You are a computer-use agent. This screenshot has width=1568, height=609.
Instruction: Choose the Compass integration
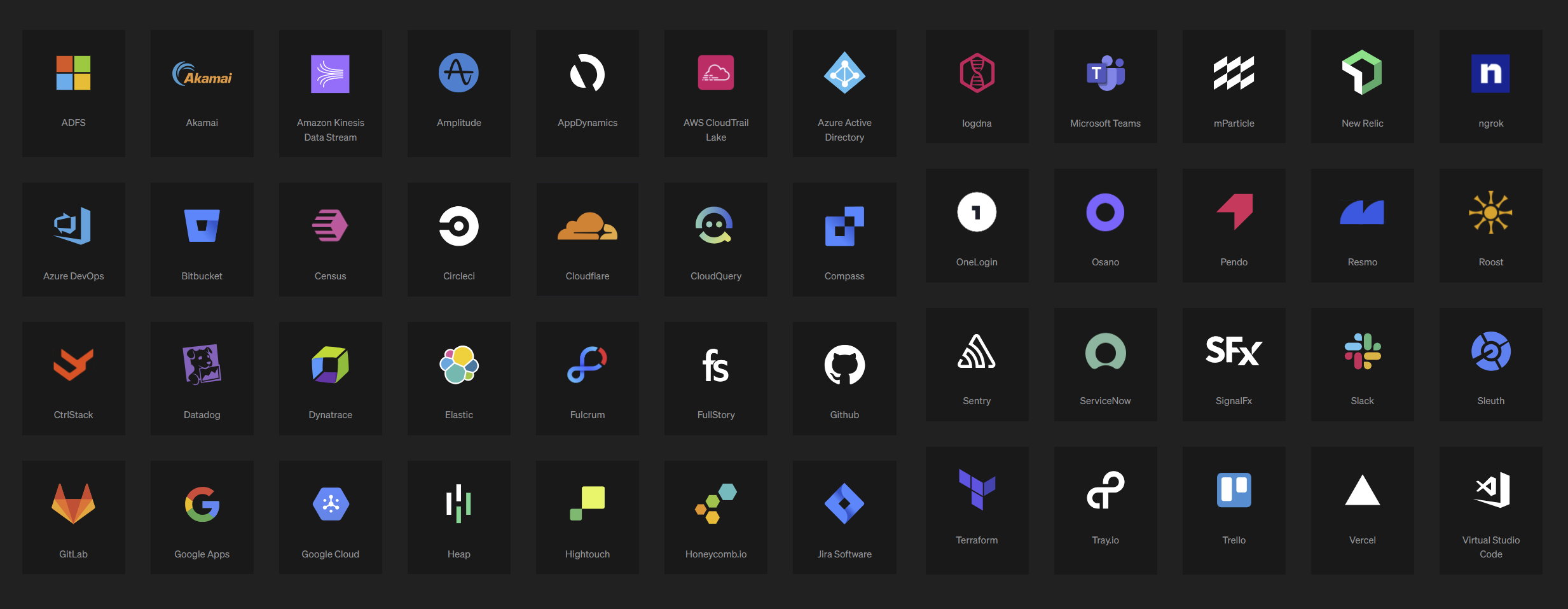[x=844, y=239]
